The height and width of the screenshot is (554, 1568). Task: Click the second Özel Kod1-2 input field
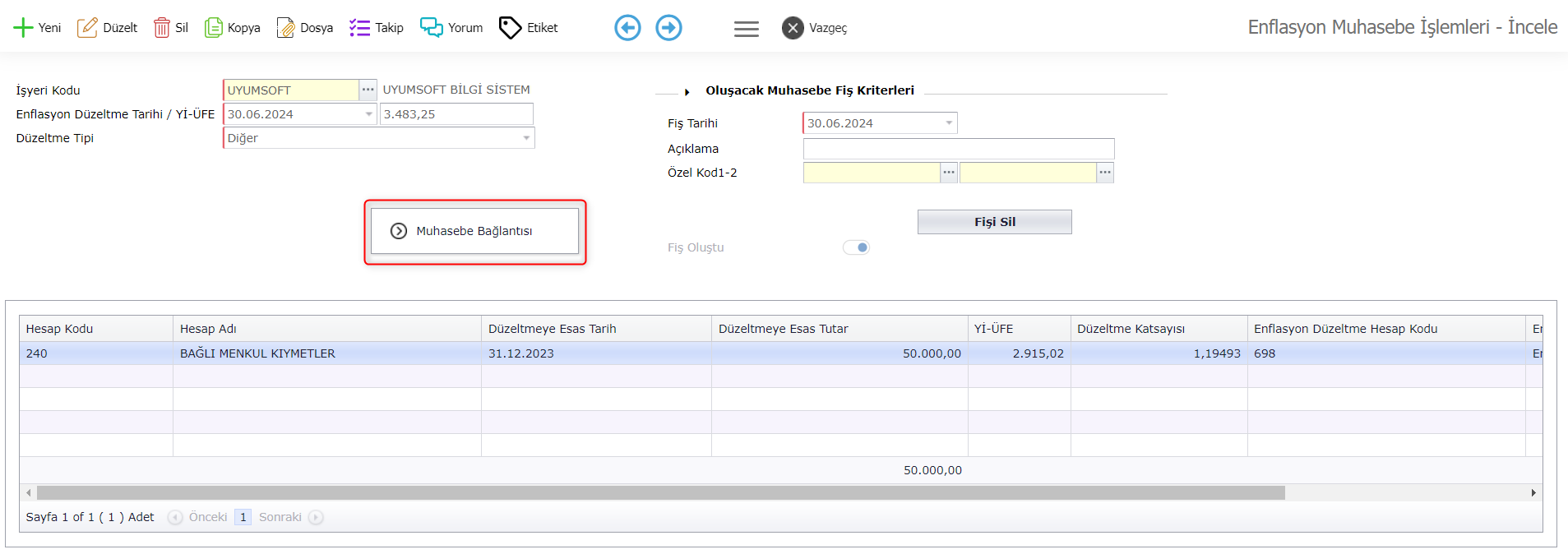tap(1028, 173)
